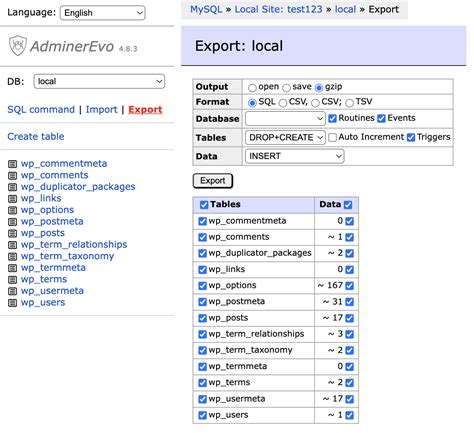Open wp_duplicator_packages table link in sidebar

78,187
